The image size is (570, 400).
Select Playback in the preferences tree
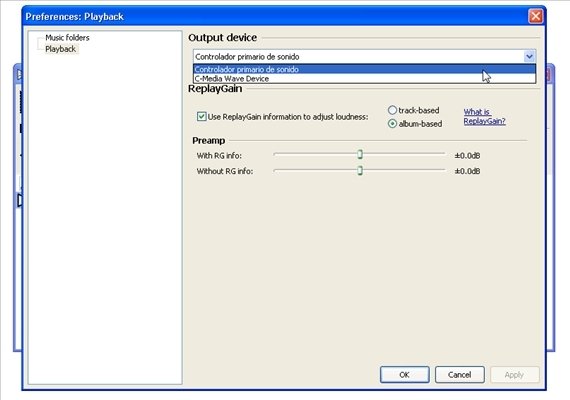(60, 49)
